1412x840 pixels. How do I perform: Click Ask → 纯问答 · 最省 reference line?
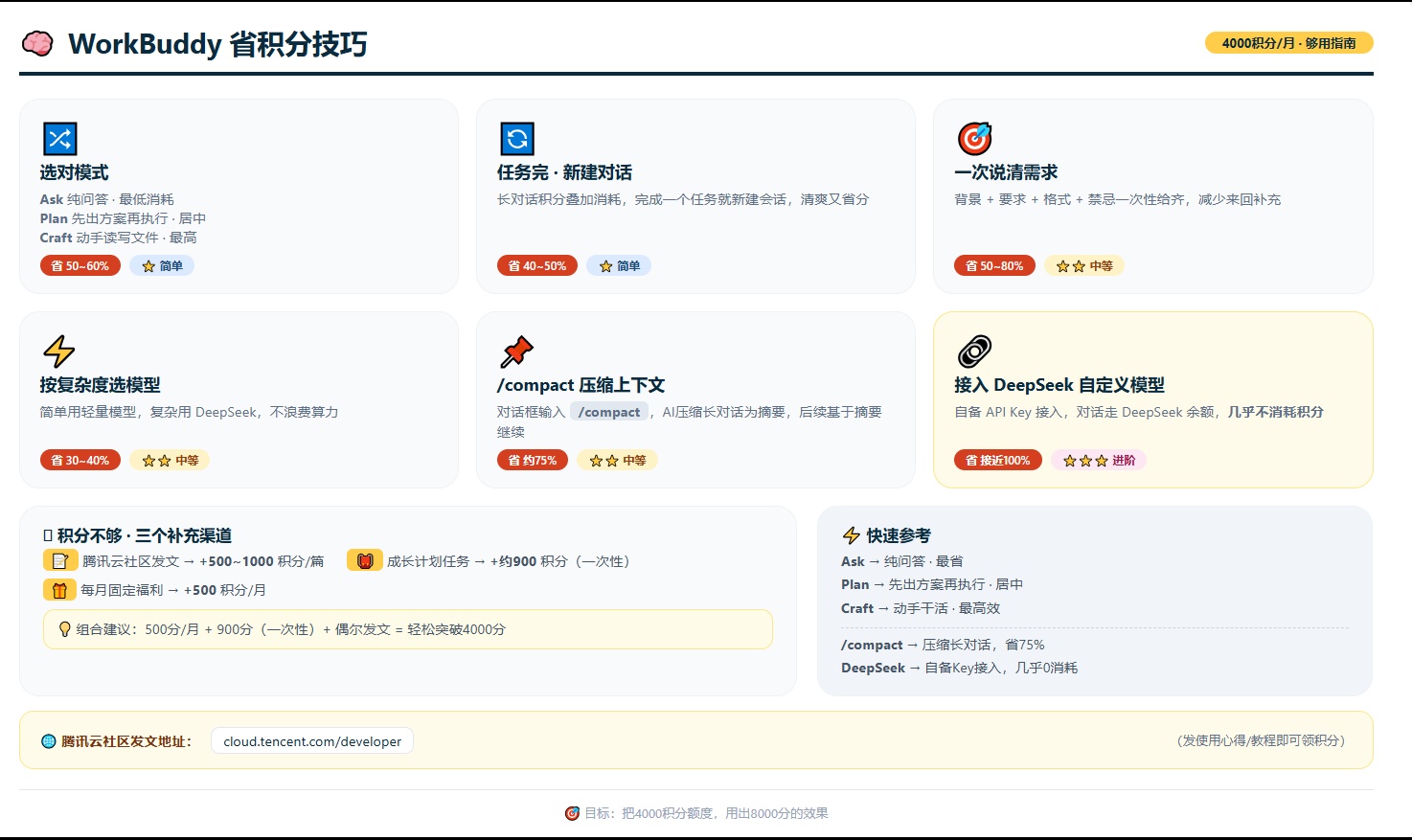coord(902,561)
